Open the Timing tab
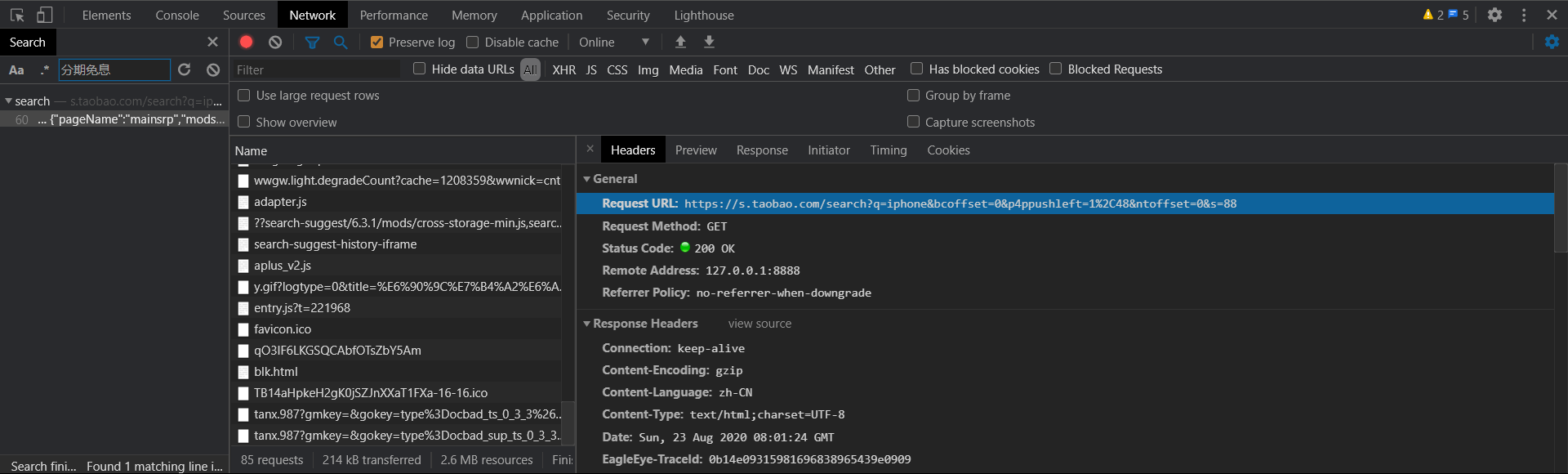1568x474 pixels. point(889,150)
